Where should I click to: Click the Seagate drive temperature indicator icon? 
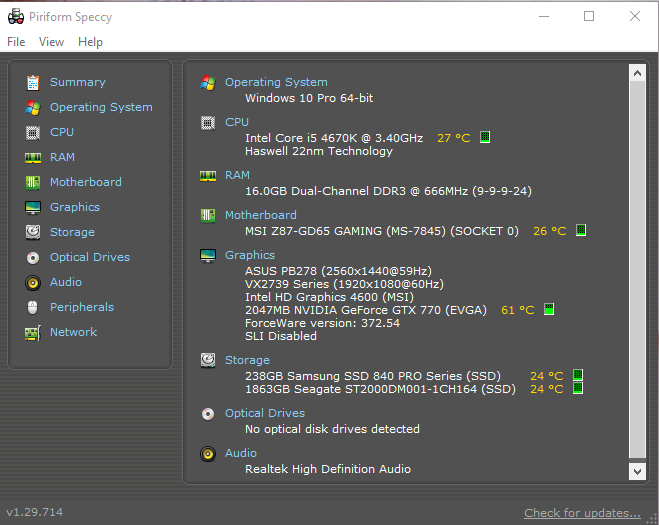point(578,388)
